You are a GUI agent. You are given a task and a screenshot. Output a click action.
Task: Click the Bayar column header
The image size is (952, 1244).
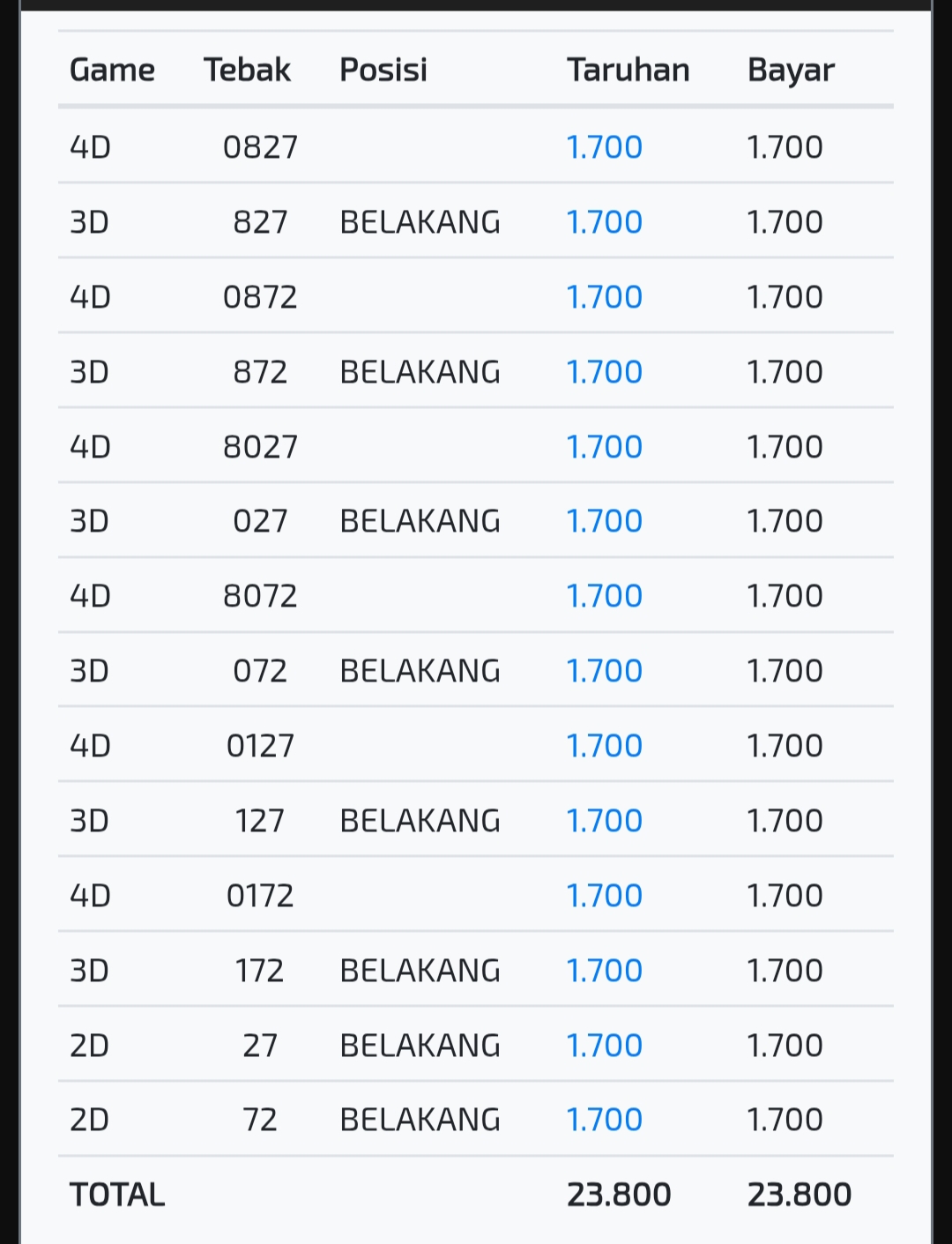coord(791,70)
